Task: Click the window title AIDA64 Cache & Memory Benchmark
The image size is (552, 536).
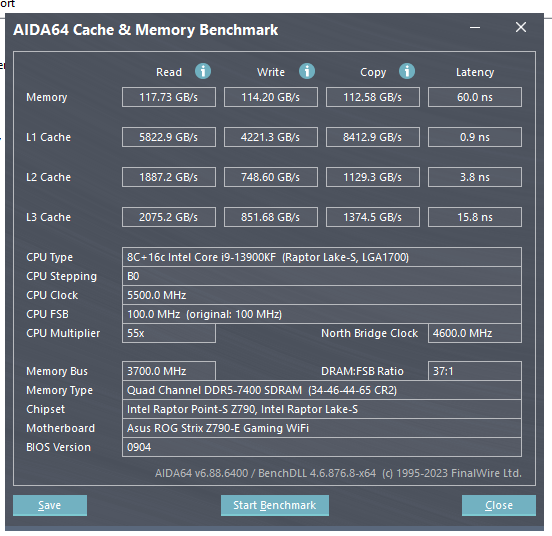Action: tap(145, 30)
